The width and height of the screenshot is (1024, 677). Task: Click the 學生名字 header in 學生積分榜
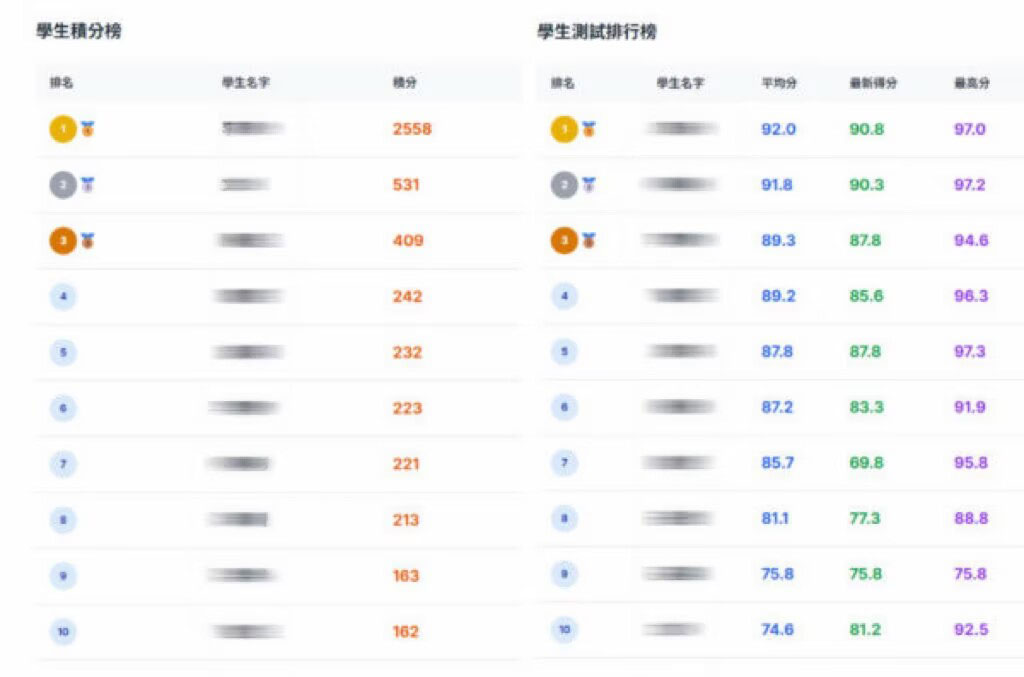tap(246, 82)
